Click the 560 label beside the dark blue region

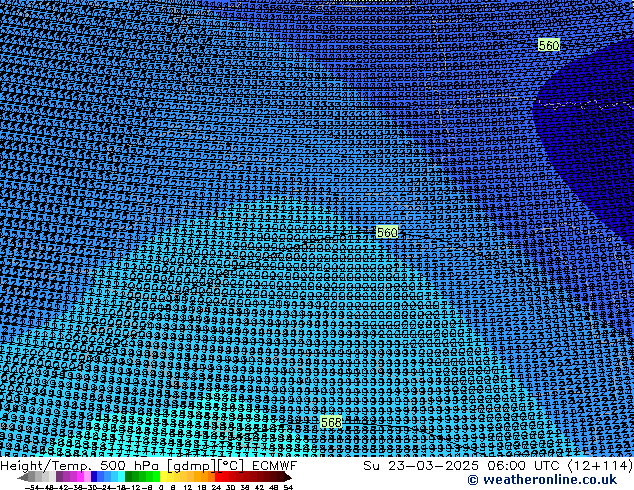click(549, 45)
